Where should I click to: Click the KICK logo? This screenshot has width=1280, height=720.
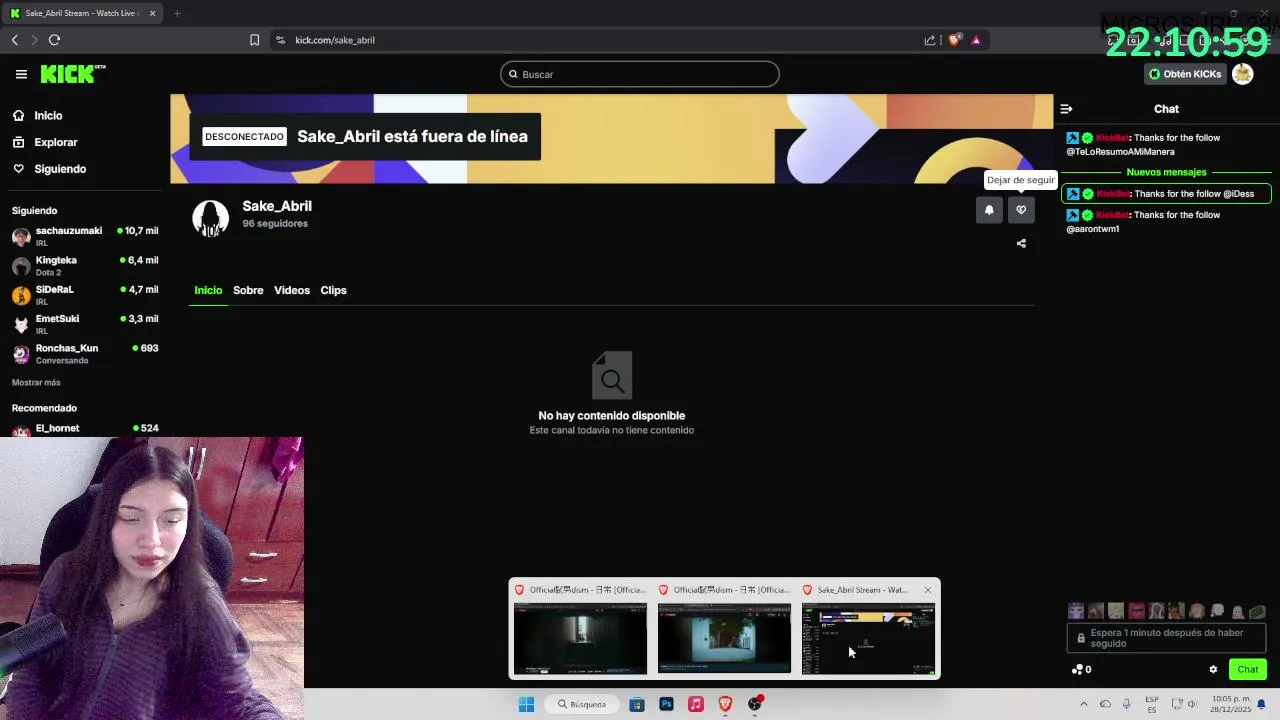coord(72,74)
